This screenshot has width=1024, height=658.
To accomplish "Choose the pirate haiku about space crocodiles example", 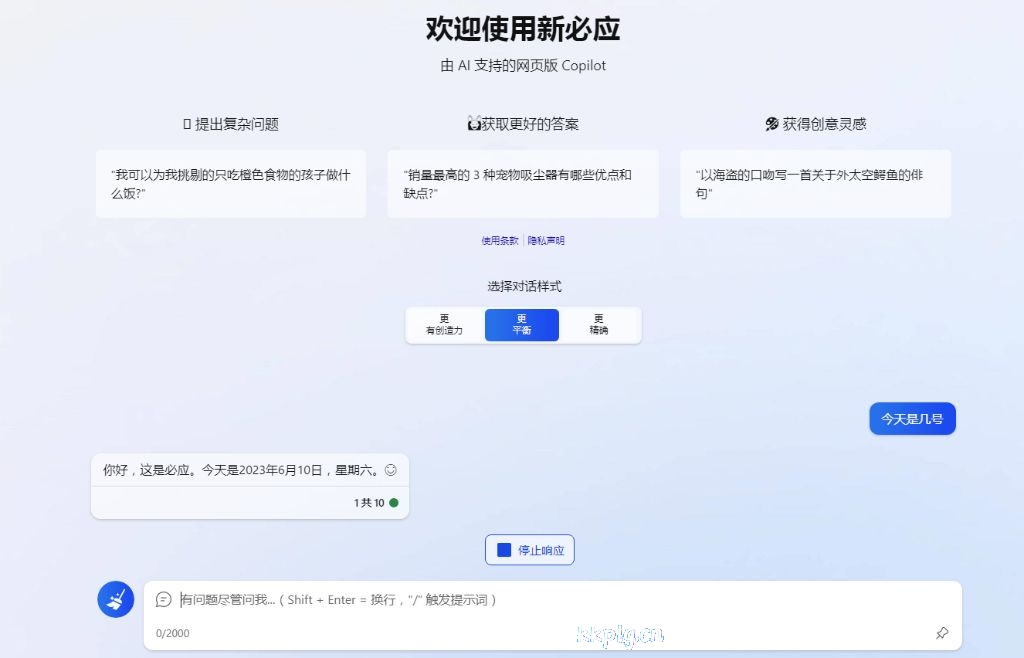I will [816, 183].
